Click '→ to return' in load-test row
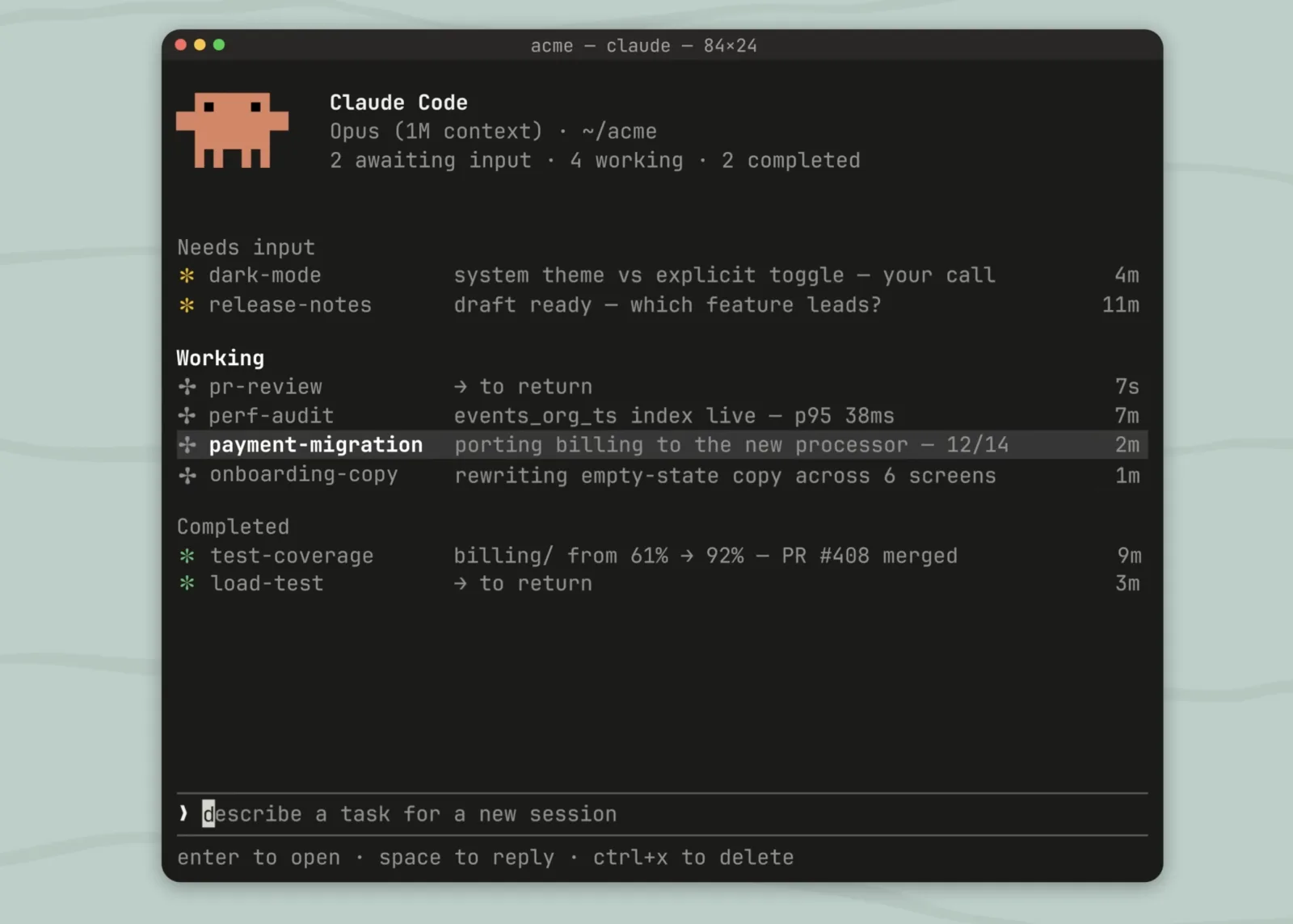The image size is (1293, 924). tap(523, 583)
